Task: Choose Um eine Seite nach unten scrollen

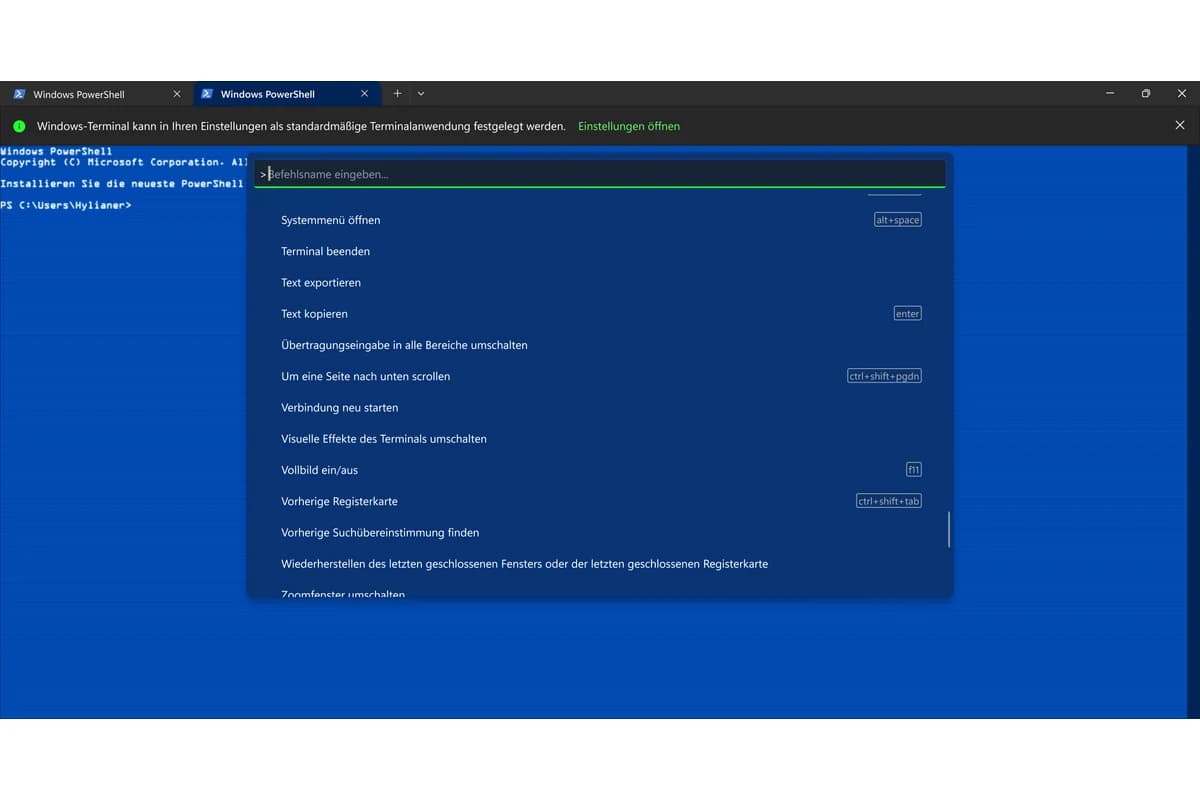Action: (600, 376)
